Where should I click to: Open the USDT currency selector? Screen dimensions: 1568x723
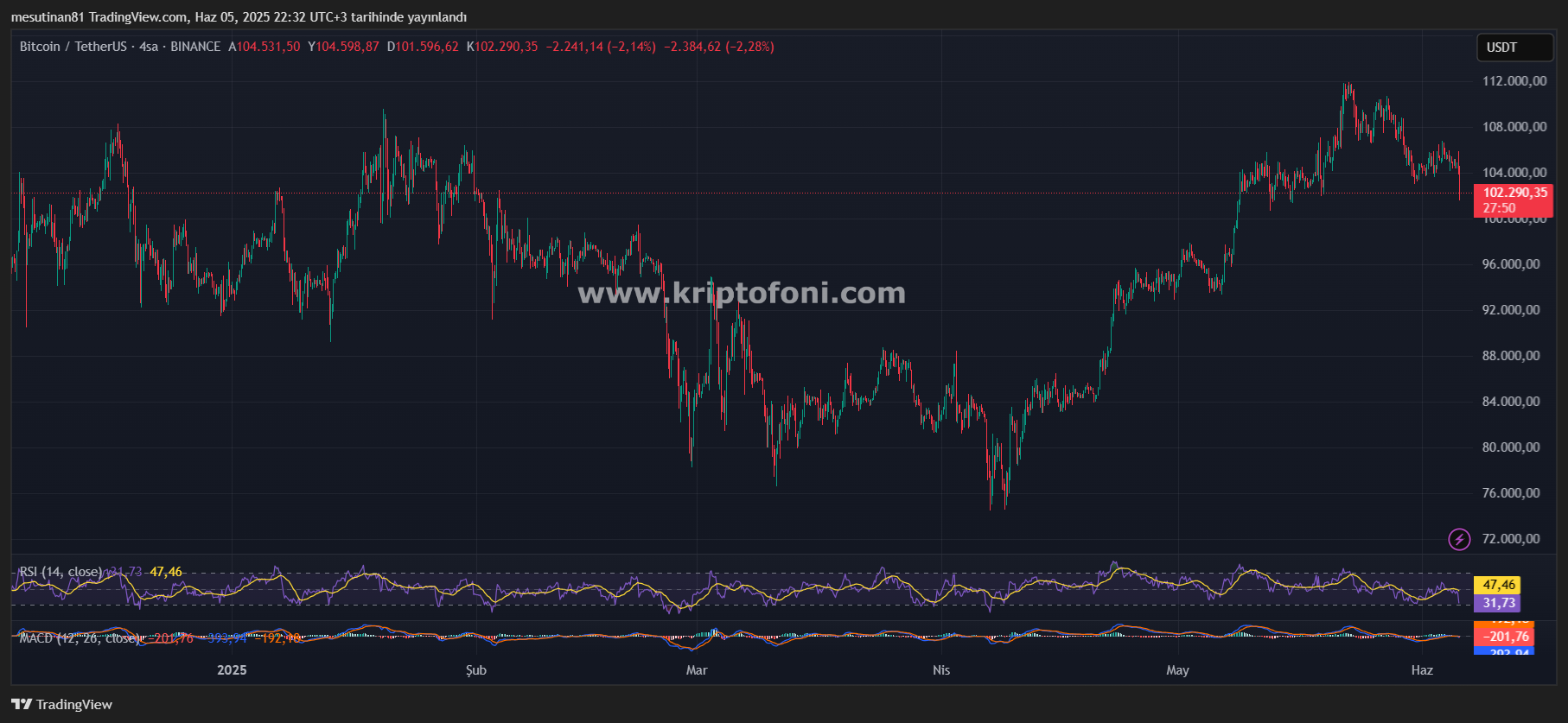(1514, 48)
